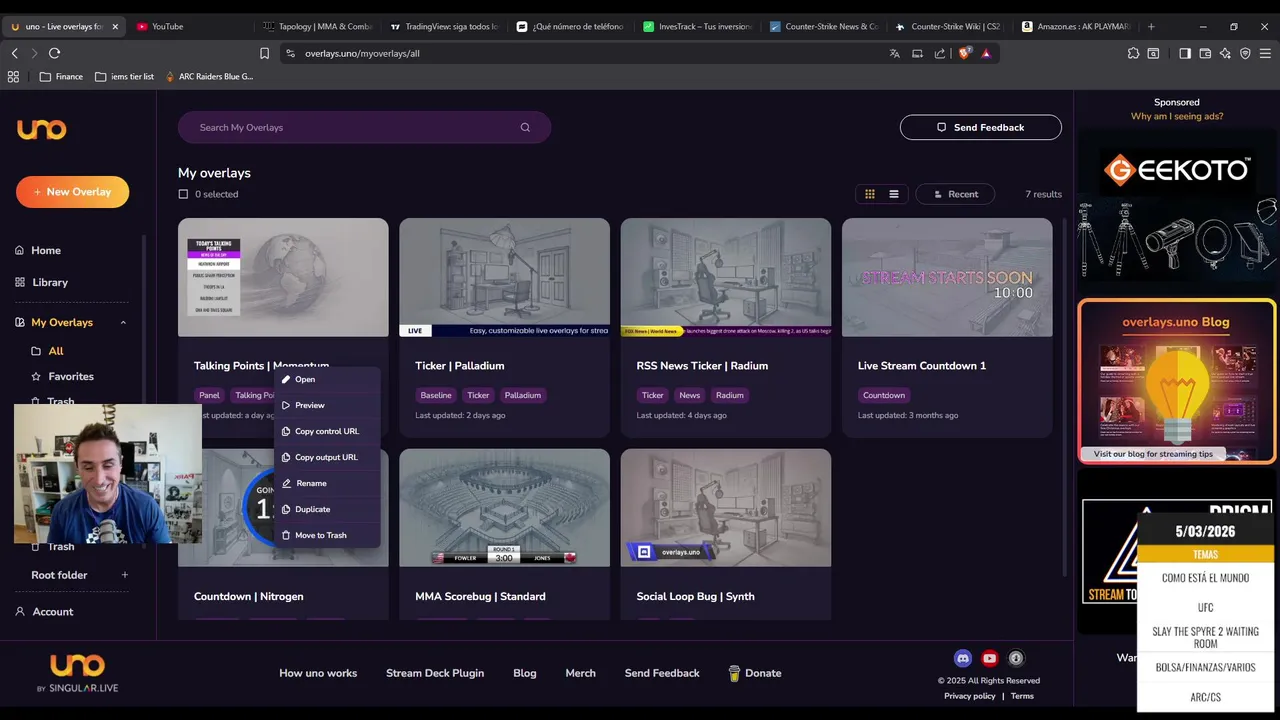Select All under My Overlays
1280x720 pixels.
coord(56,351)
